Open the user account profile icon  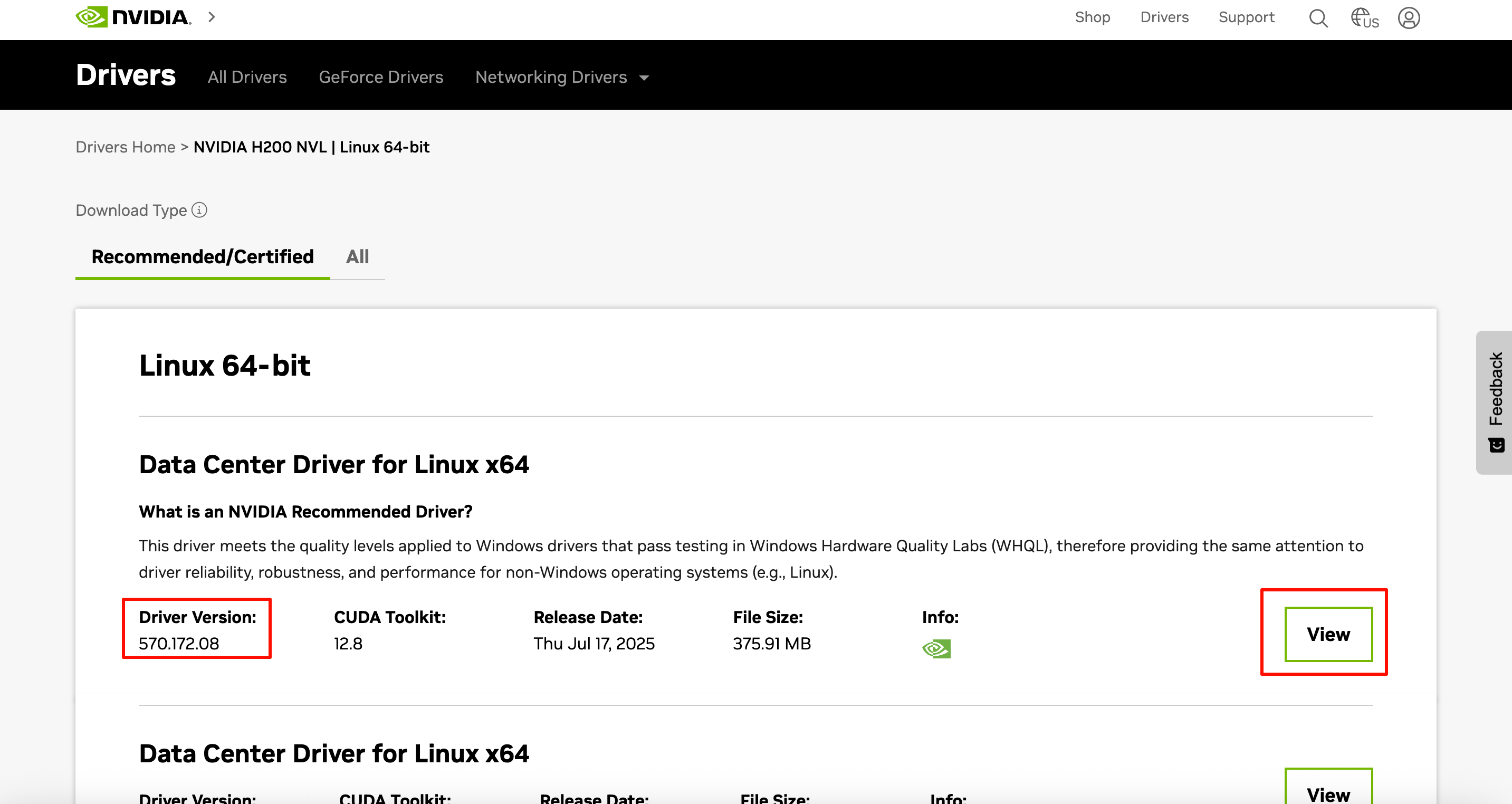(x=1408, y=18)
